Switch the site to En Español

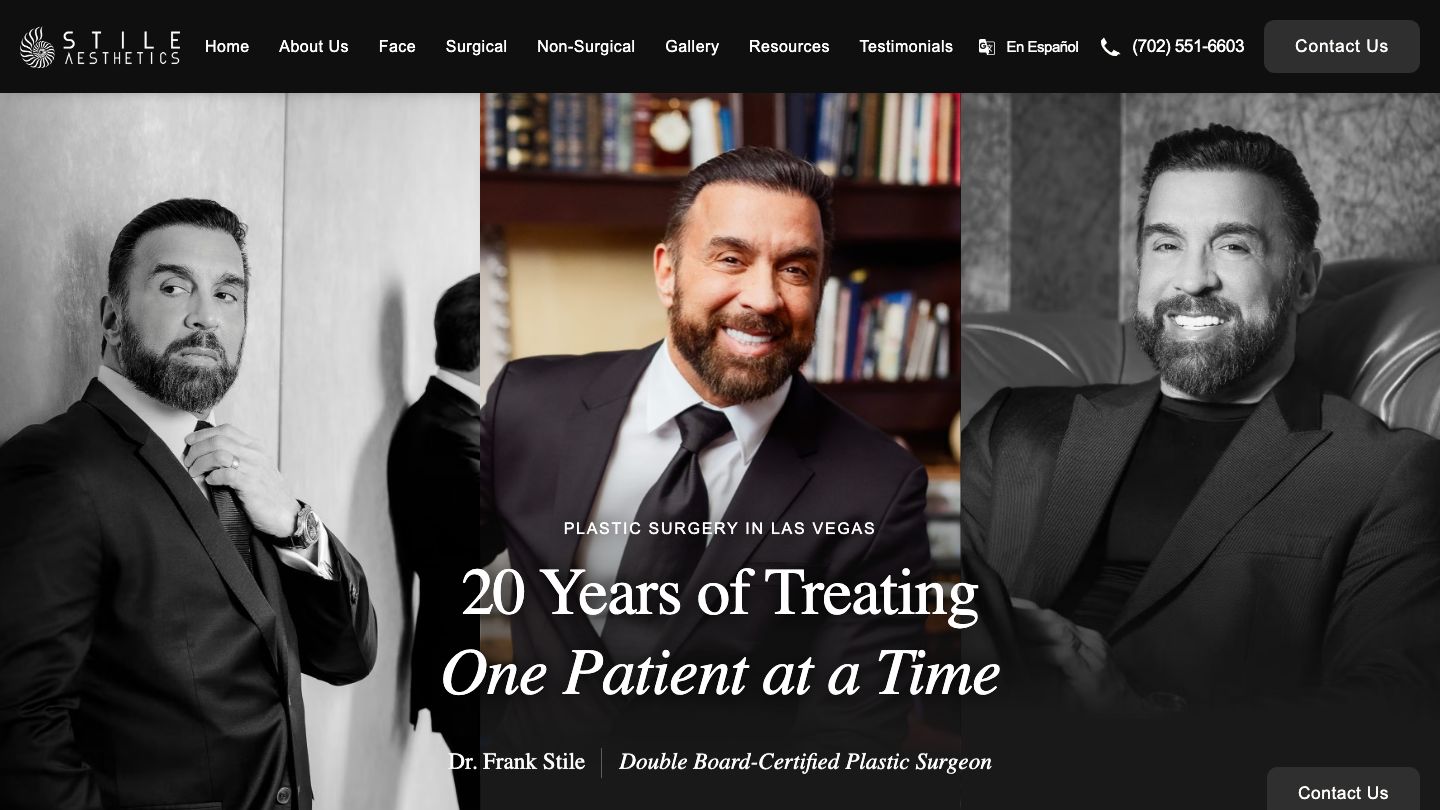[x=1042, y=47]
